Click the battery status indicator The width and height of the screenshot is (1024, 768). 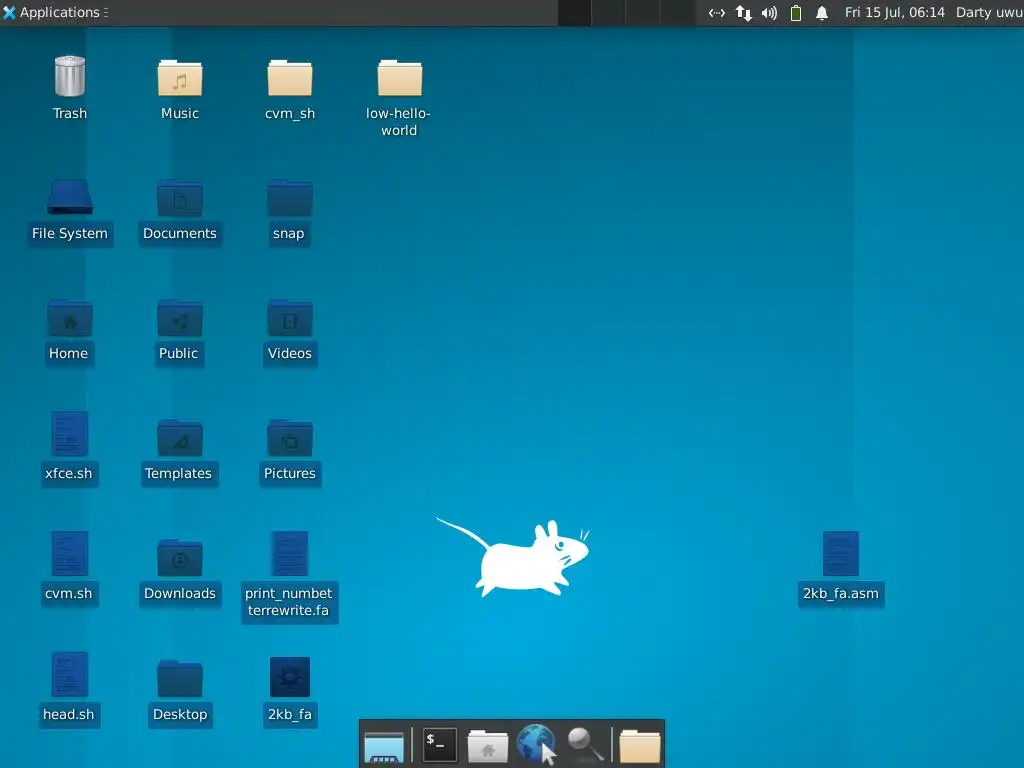point(795,12)
